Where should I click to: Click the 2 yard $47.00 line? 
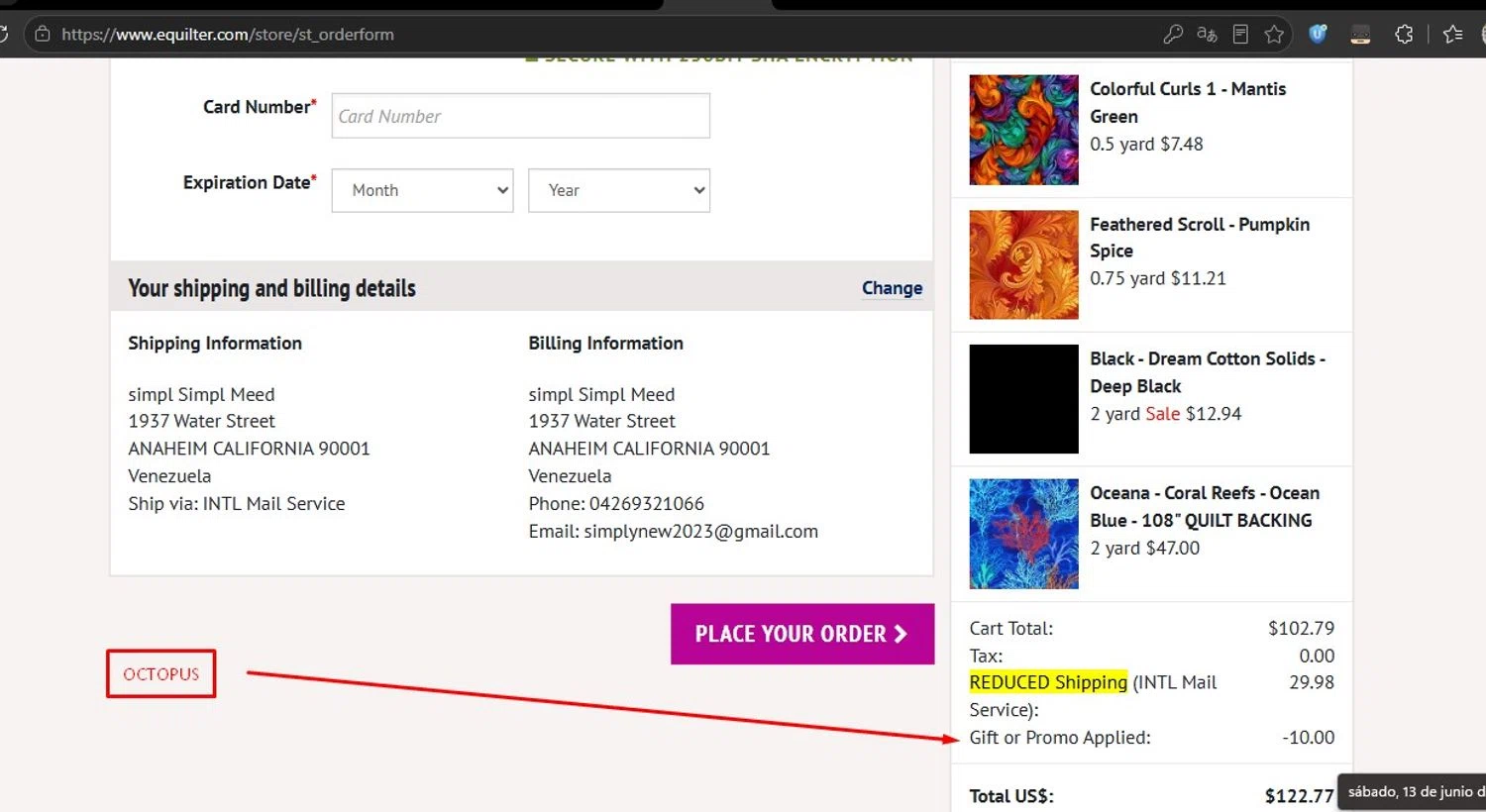pos(1144,549)
